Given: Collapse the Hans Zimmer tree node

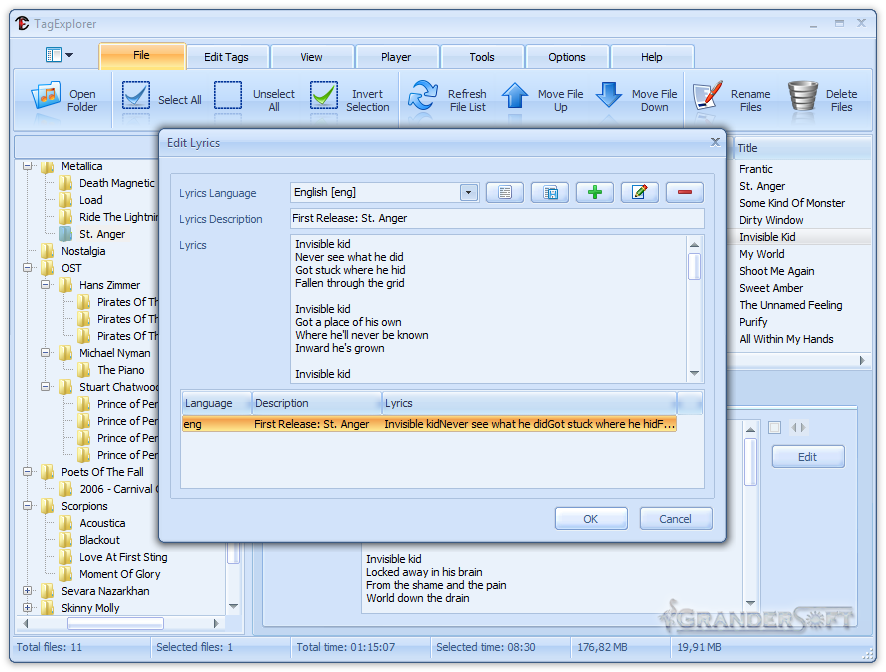Looking at the screenshot, I should (x=46, y=284).
